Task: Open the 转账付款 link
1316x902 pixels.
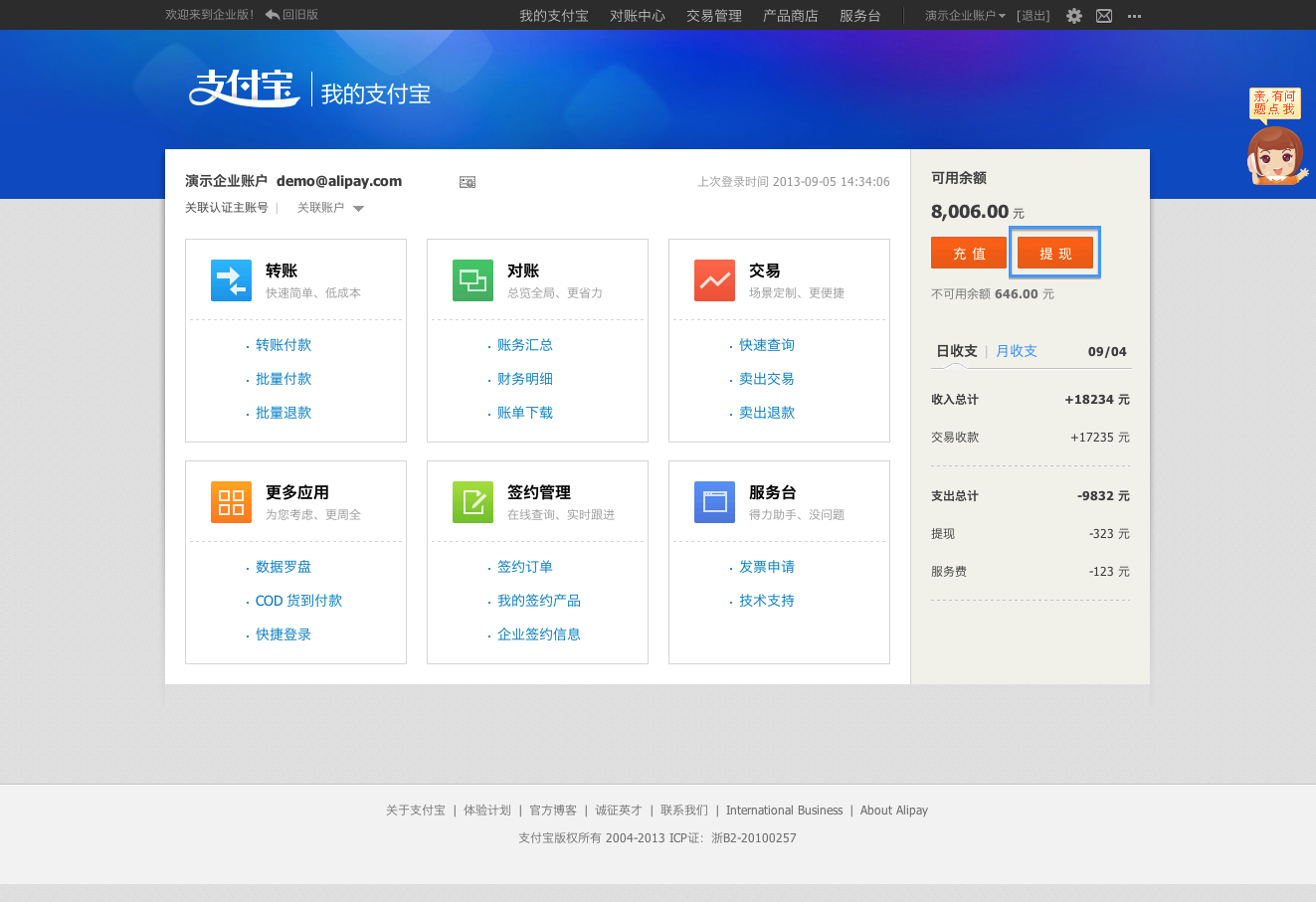Action: point(283,345)
